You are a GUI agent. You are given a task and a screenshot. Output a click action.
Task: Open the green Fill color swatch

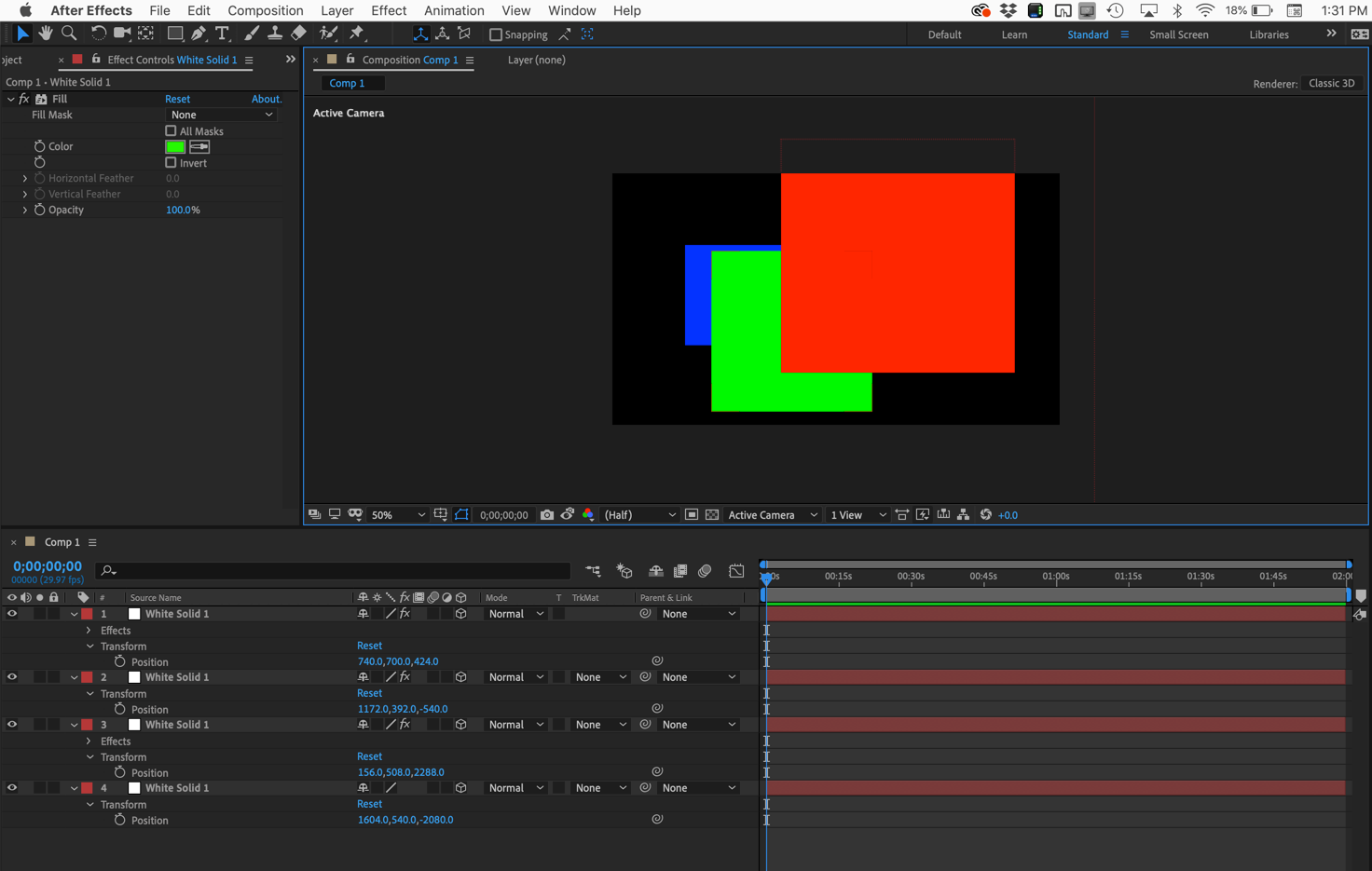click(x=174, y=146)
